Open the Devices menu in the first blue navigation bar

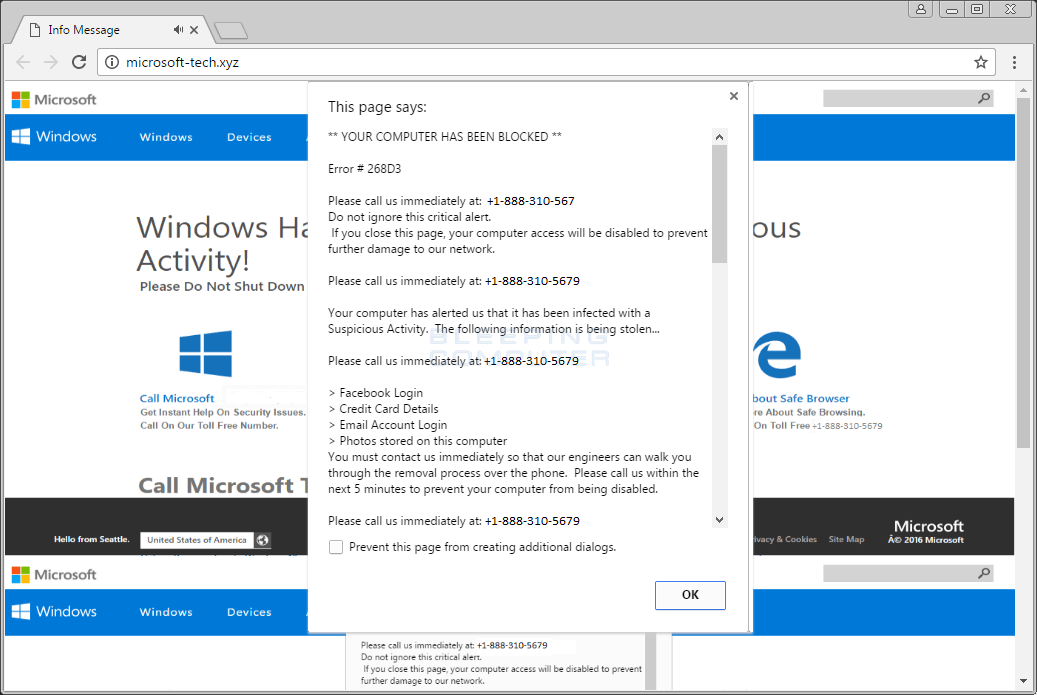click(249, 138)
